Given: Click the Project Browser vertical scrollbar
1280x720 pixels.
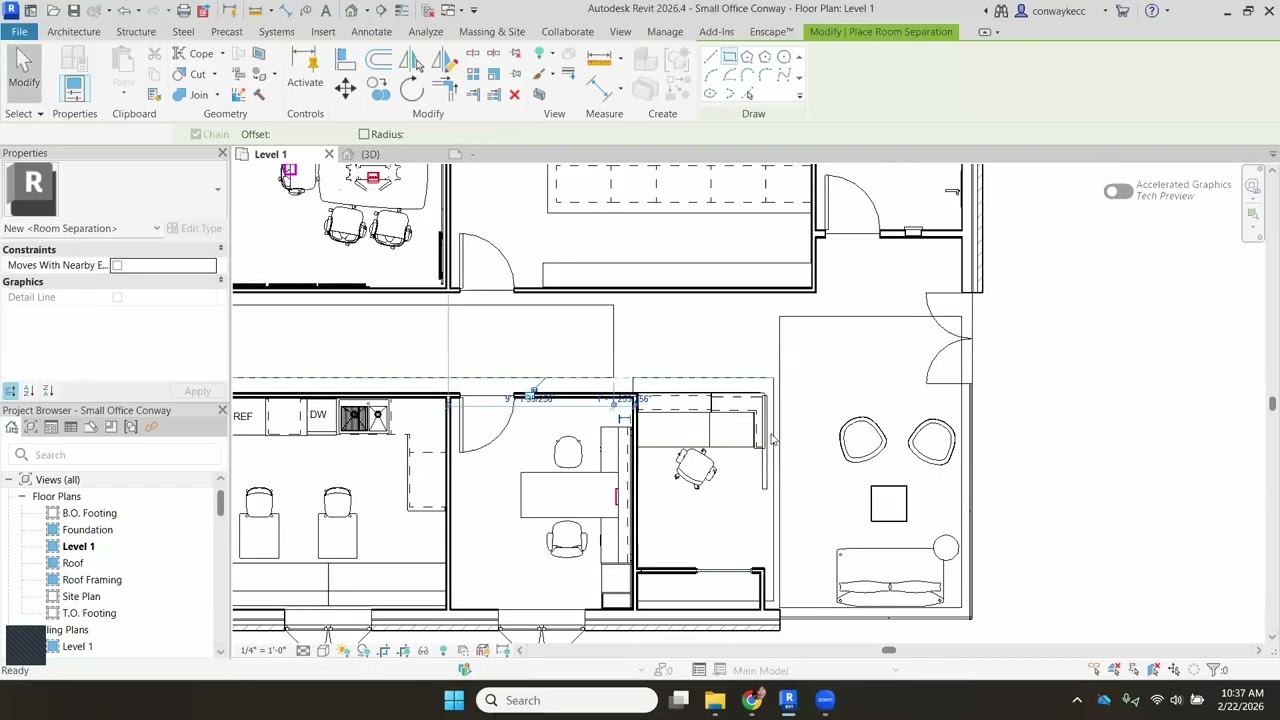Looking at the screenshot, I should (220, 505).
